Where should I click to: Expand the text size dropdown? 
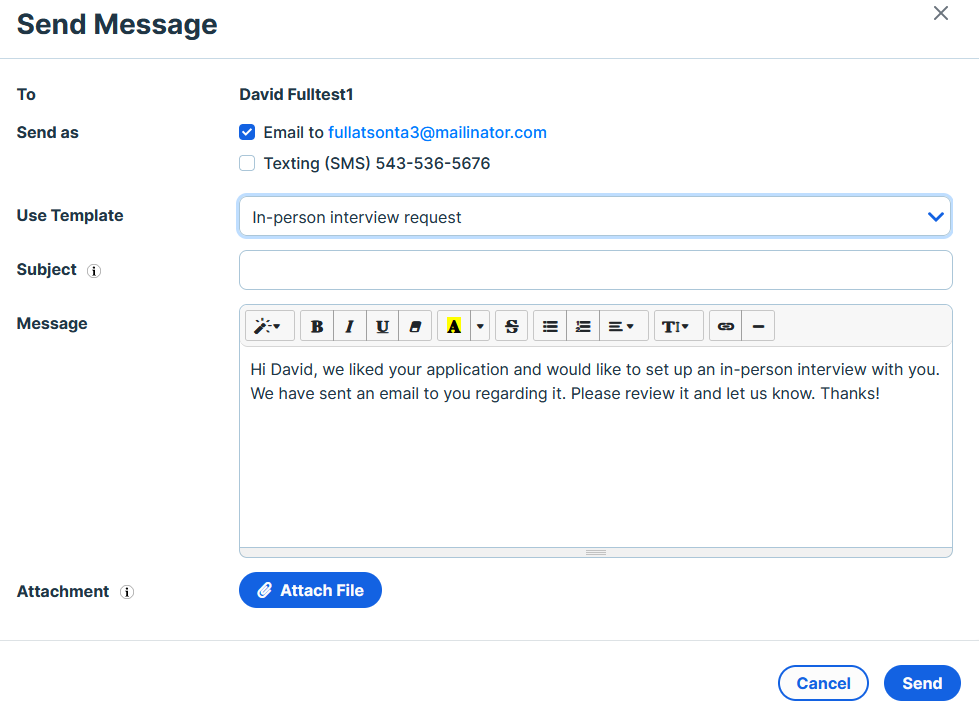tap(679, 326)
